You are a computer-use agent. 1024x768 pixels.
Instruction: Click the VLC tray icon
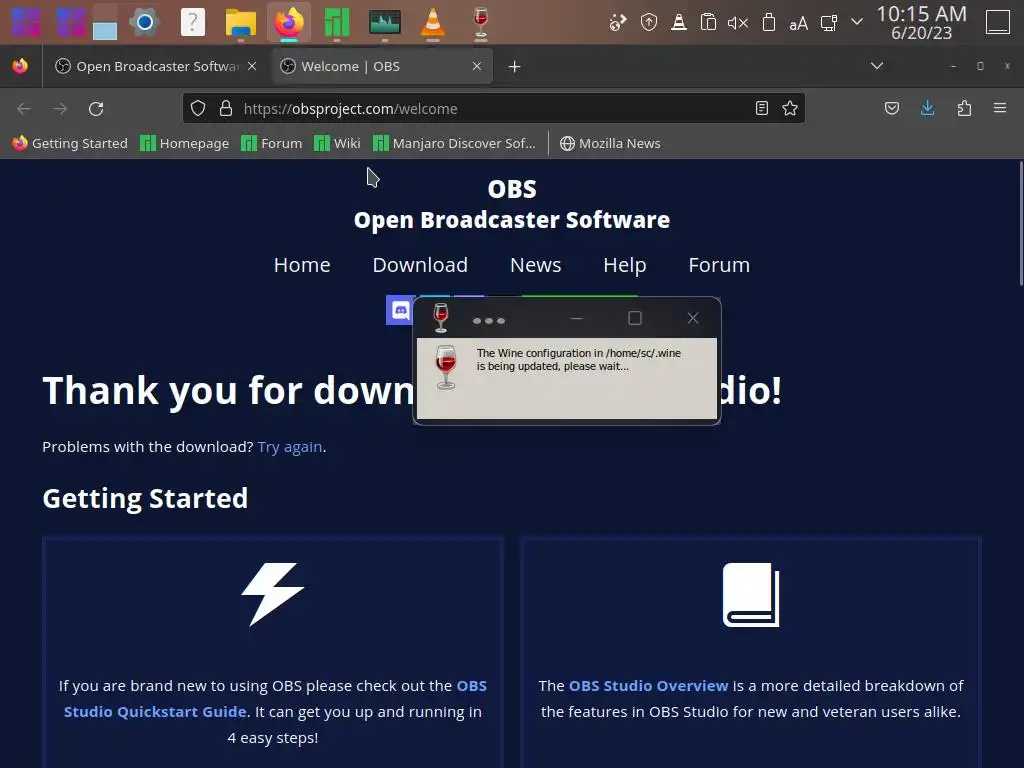point(679,23)
